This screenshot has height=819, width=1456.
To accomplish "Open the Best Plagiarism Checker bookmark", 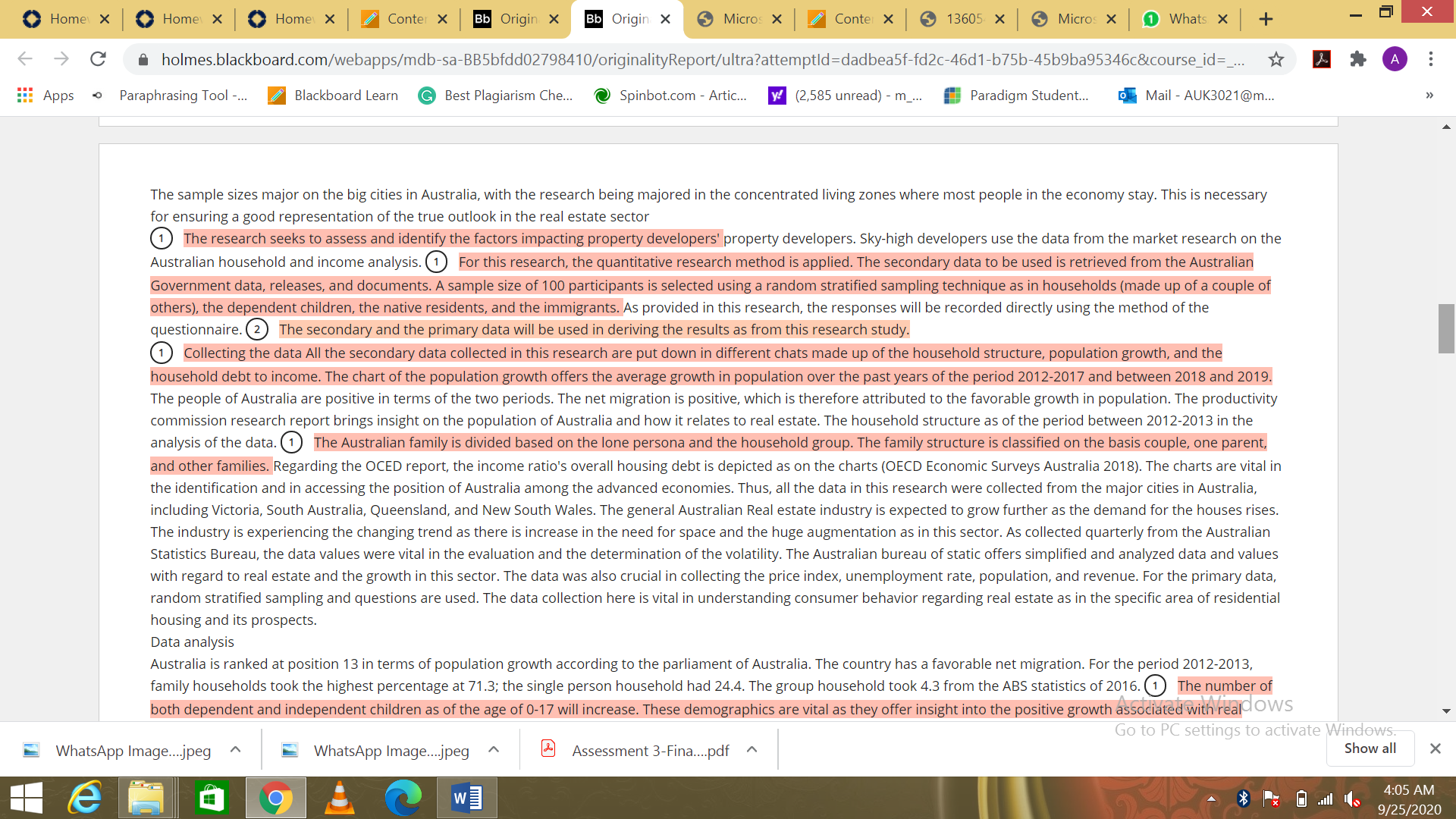I will tap(496, 96).
